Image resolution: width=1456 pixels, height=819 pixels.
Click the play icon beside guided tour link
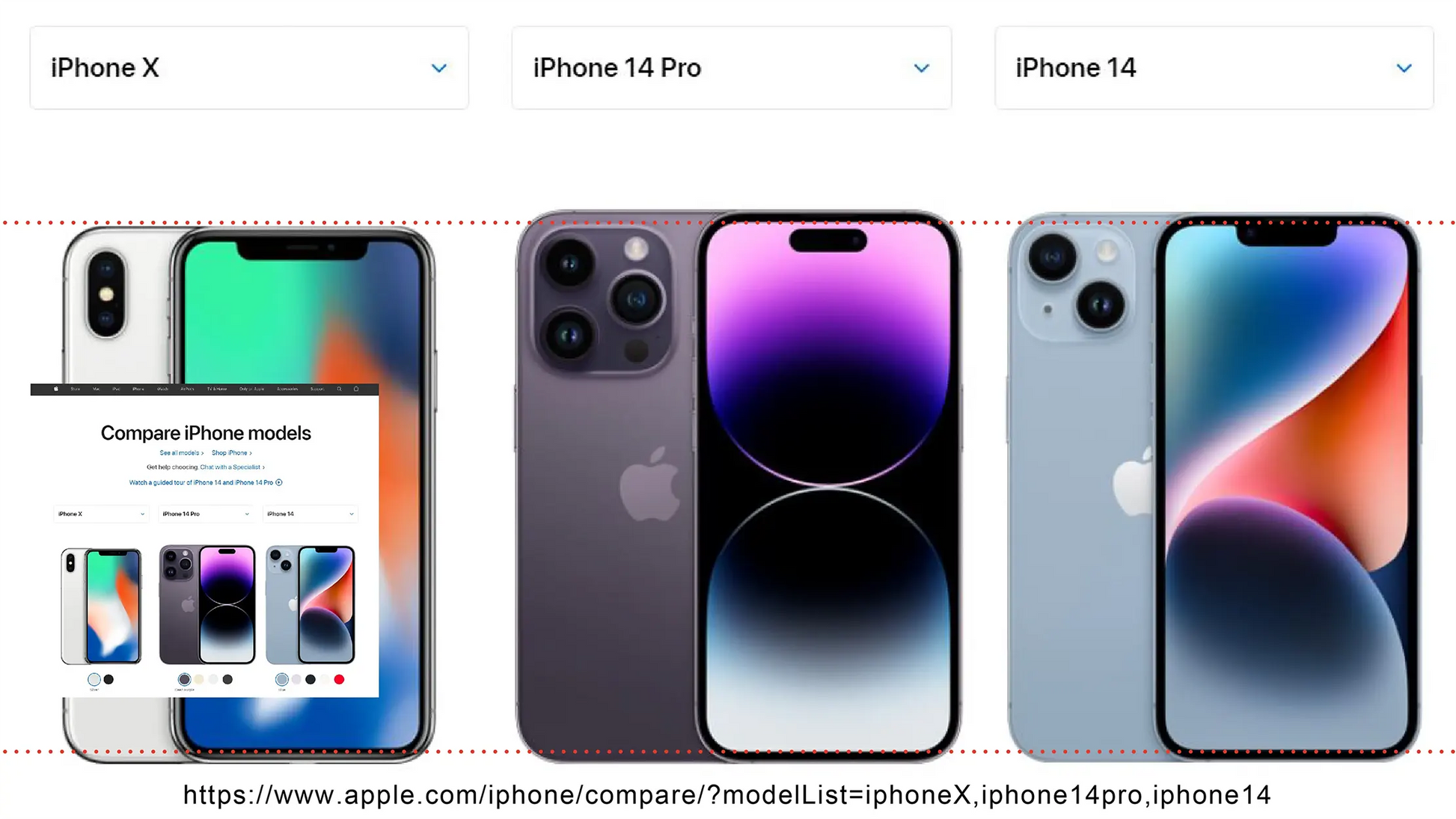click(279, 482)
